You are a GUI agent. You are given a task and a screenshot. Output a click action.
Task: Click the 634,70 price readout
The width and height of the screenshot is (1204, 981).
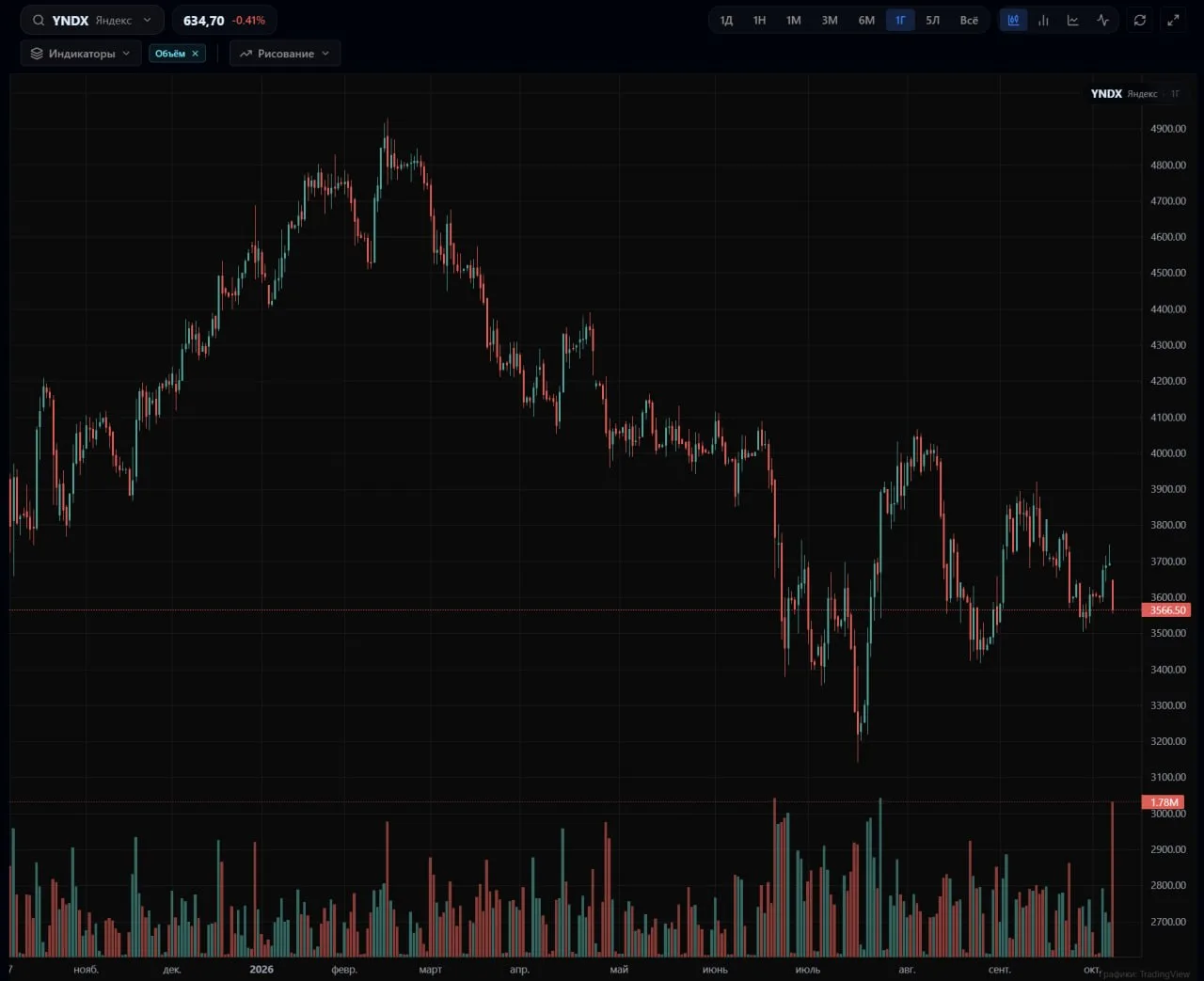coord(204,20)
